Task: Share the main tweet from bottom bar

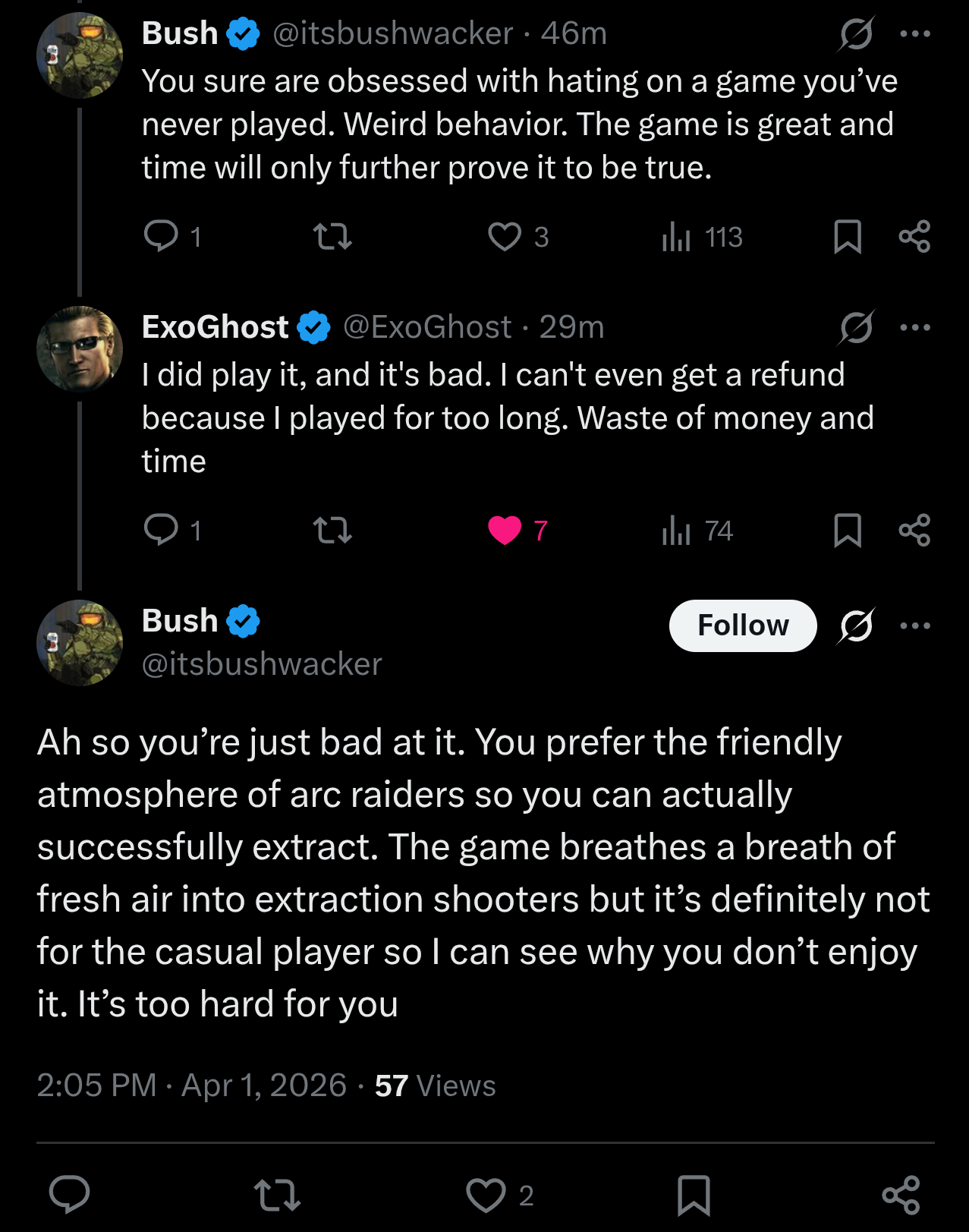Action: [x=901, y=1195]
